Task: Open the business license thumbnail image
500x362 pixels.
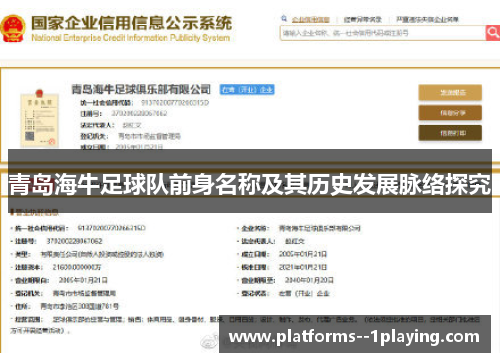Action: tap(40, 118)
